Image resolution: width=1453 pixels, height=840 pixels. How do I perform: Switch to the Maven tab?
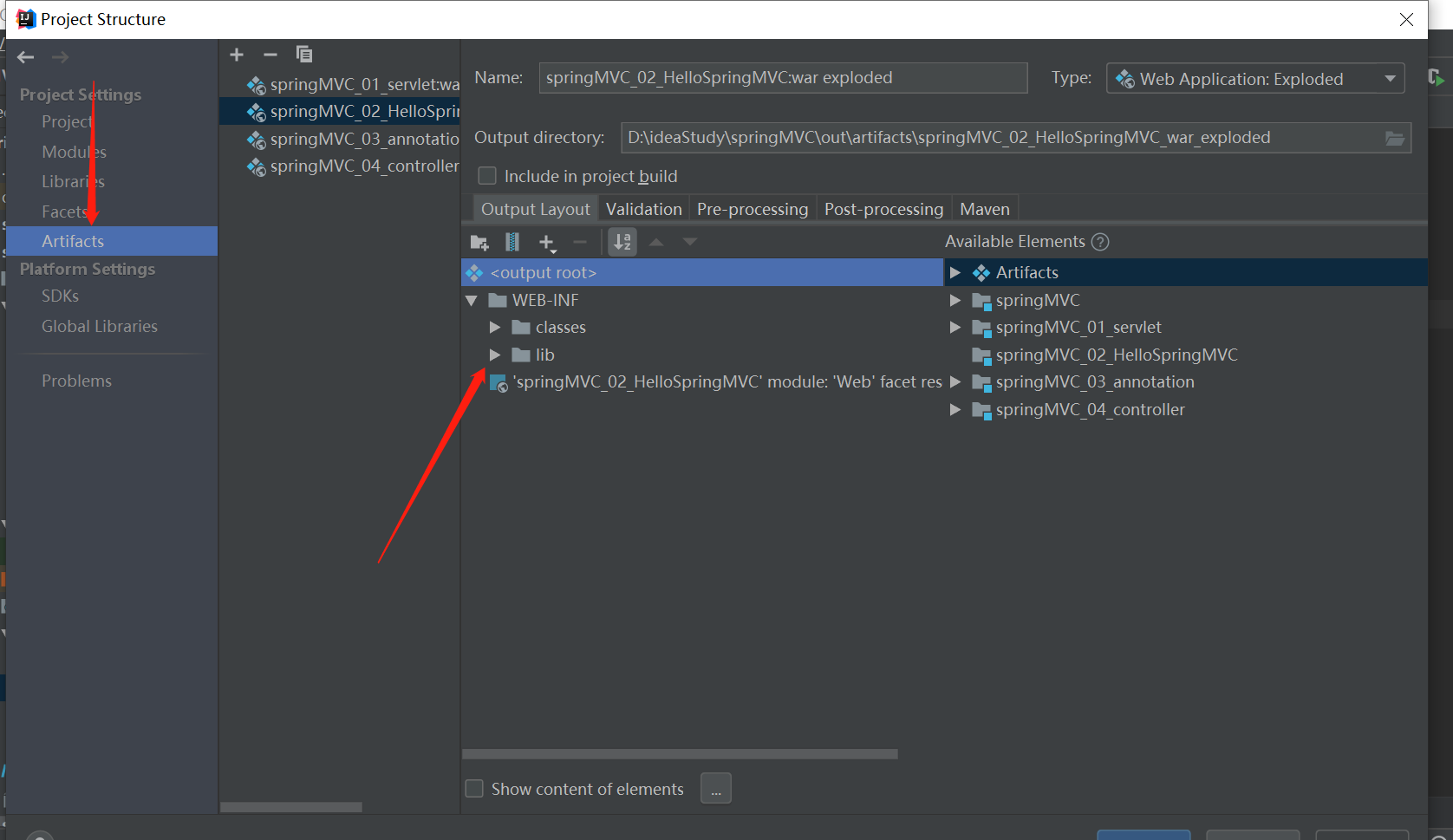(x=985, y=209)
